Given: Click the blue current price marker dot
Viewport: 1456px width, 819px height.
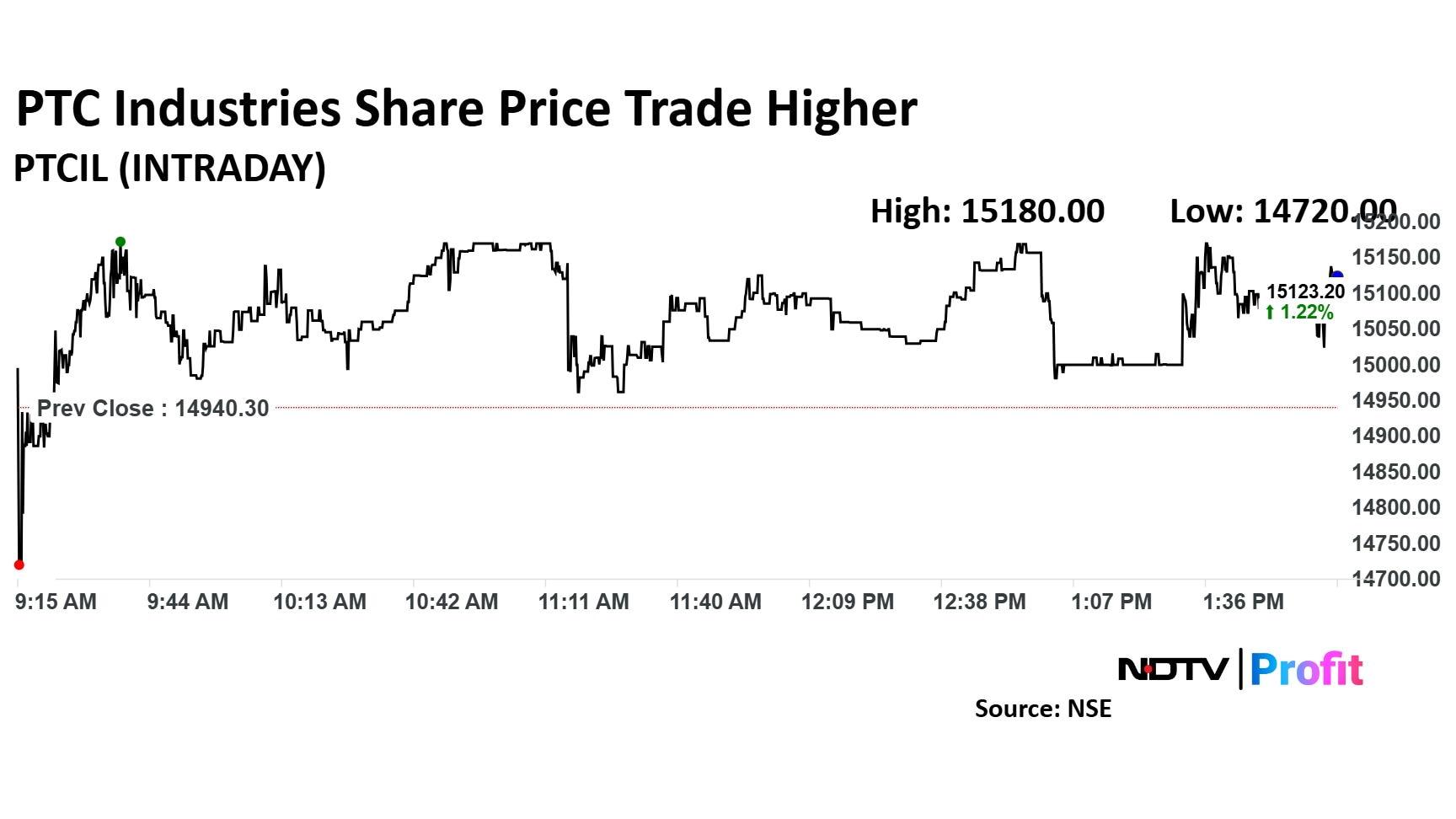Looking at the screenshot, I should [1337, 274].
